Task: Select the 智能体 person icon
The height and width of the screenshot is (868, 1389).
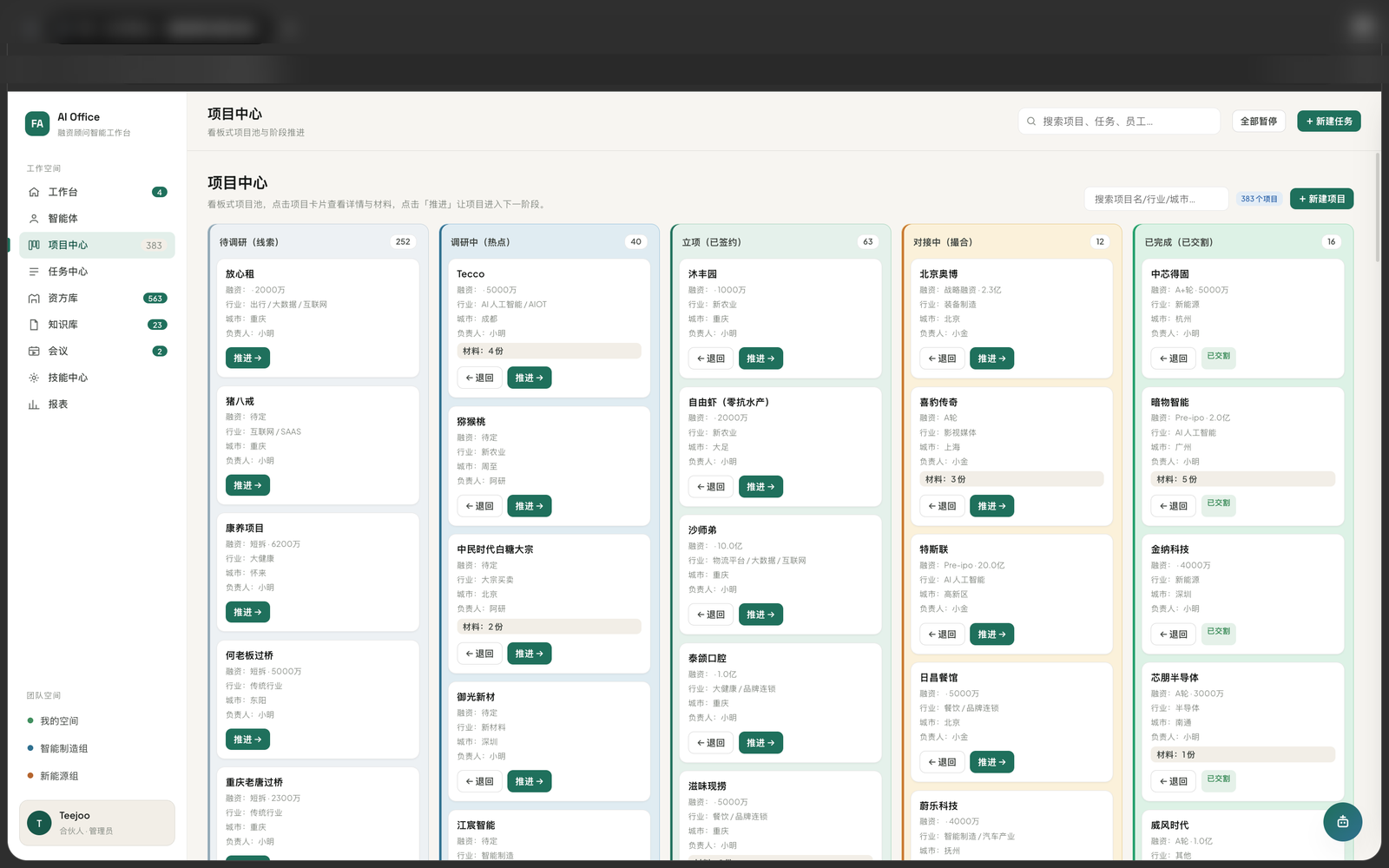Action: (34, 219)
